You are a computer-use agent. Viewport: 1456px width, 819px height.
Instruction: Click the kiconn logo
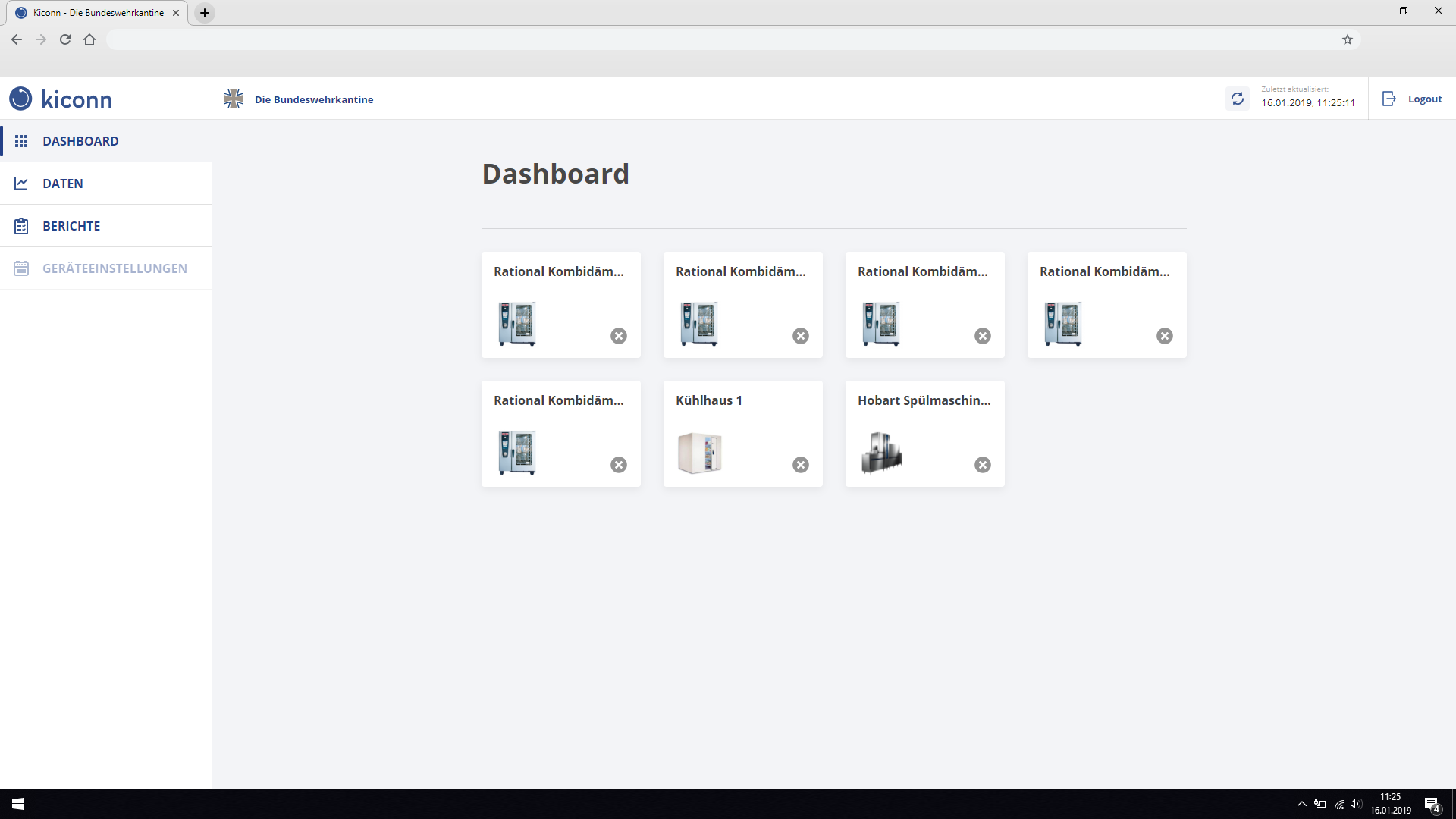(61, 99)
